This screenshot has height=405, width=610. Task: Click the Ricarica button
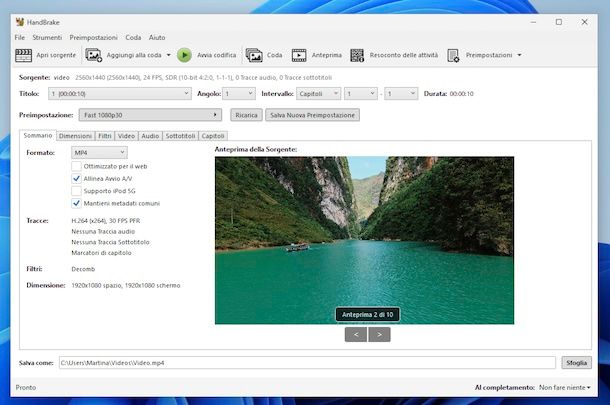click(246, 115)
